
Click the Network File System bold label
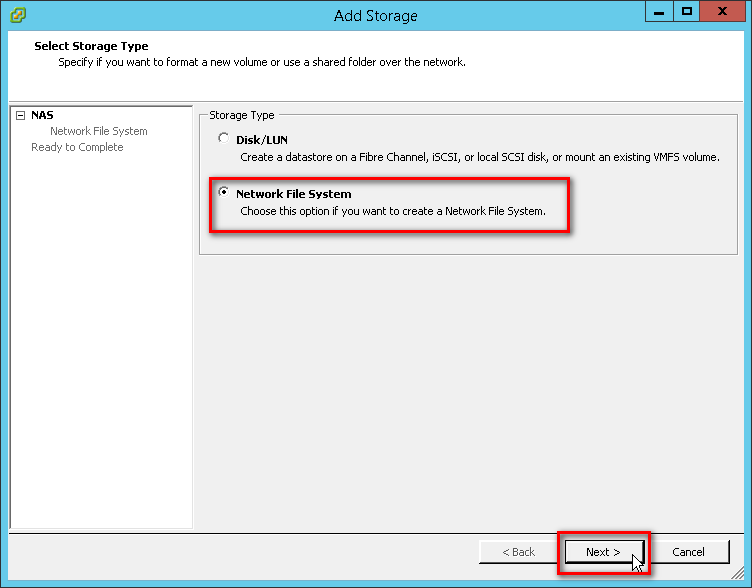click(x=294, y=194)
